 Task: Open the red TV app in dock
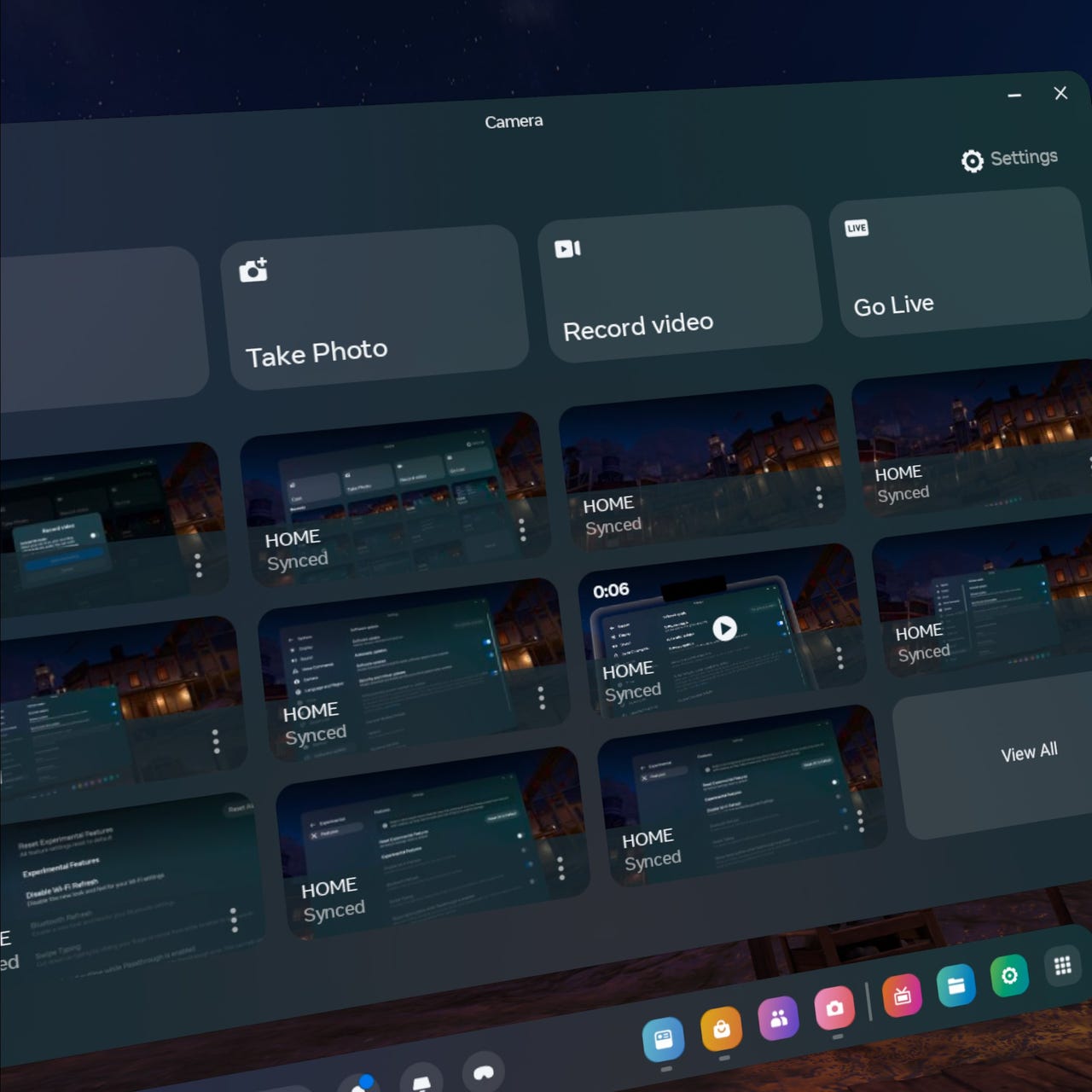[x=902, y=996]
